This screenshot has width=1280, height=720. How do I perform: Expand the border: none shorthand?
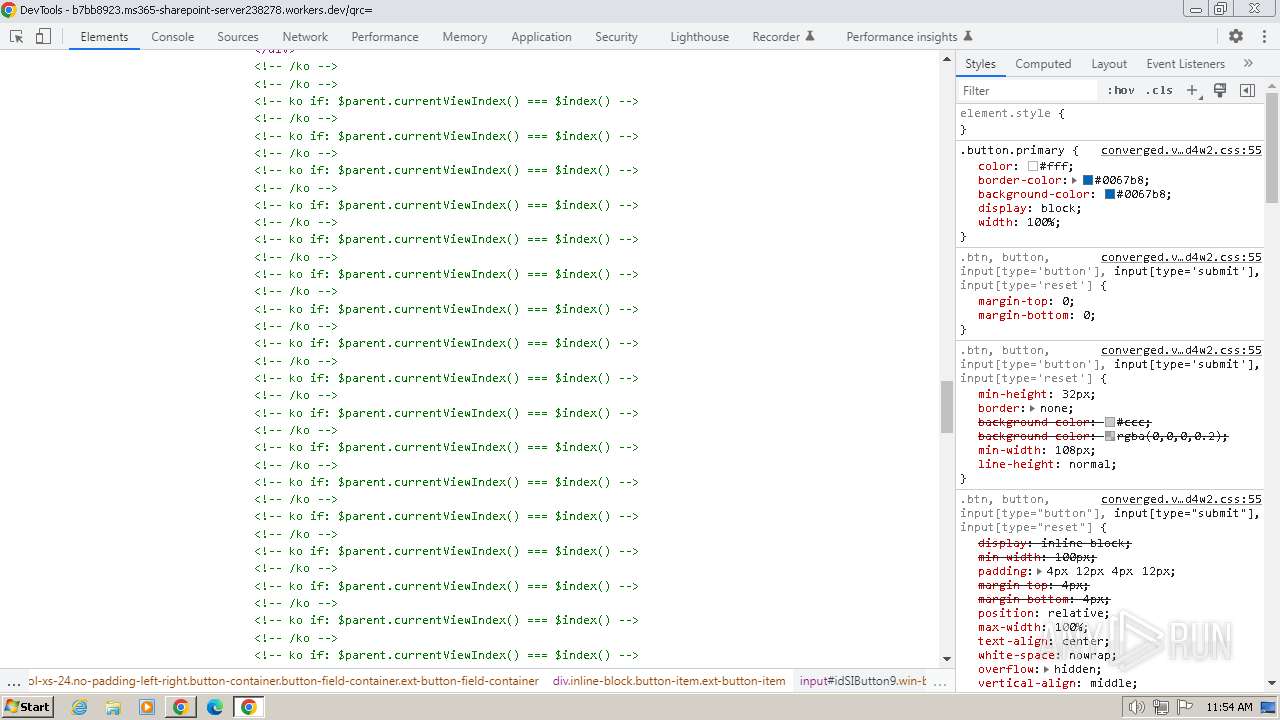[1032, 409]
